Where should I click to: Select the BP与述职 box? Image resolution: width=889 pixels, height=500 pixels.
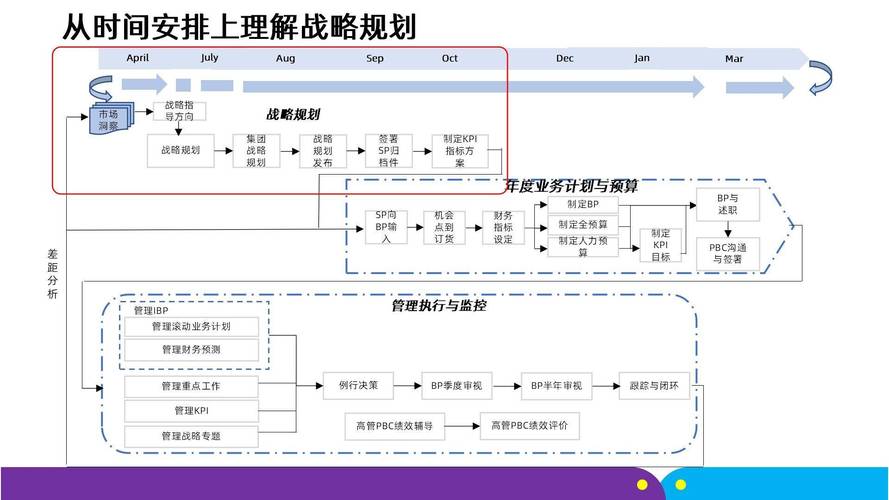point(727,205)
